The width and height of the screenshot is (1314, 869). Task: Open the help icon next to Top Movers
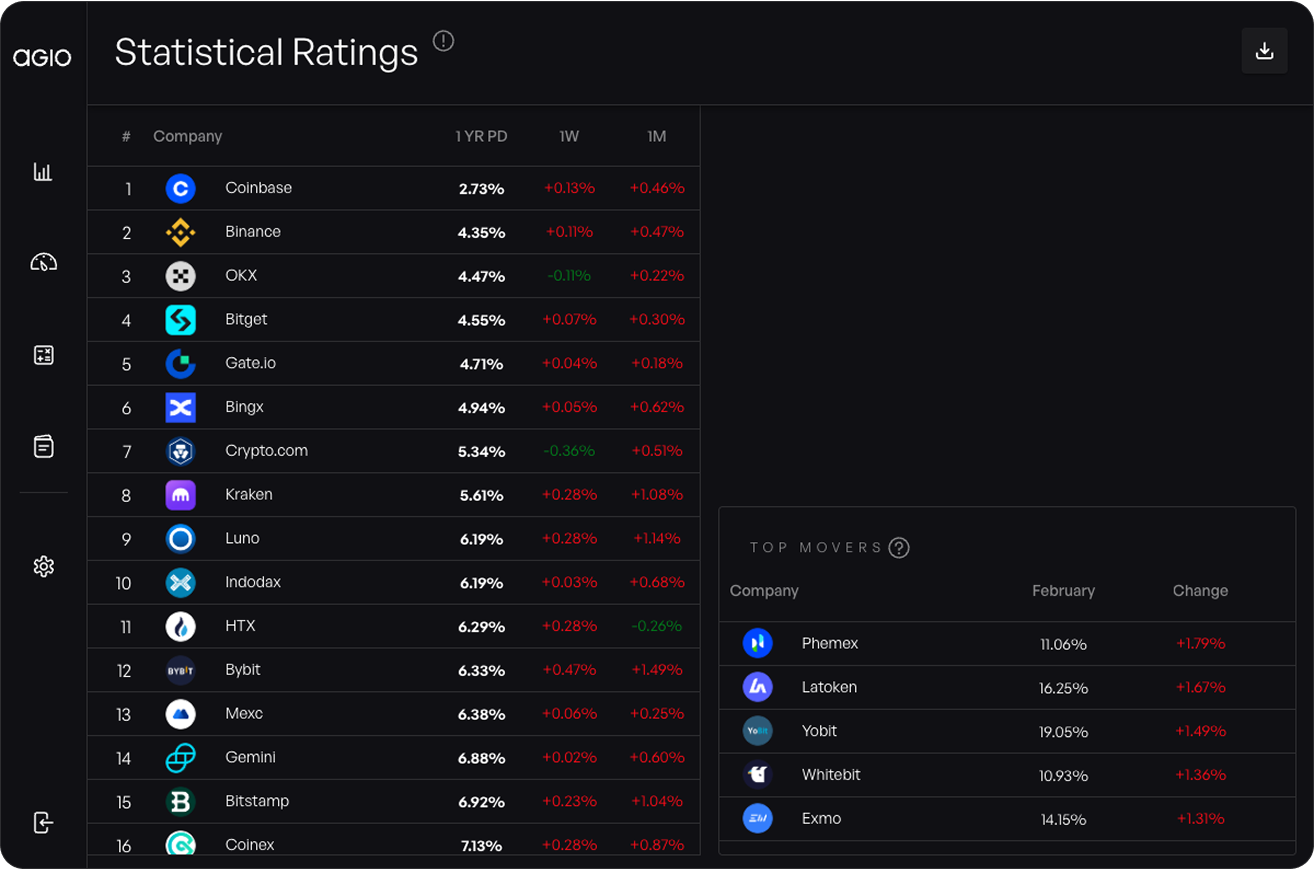[898, 548]
